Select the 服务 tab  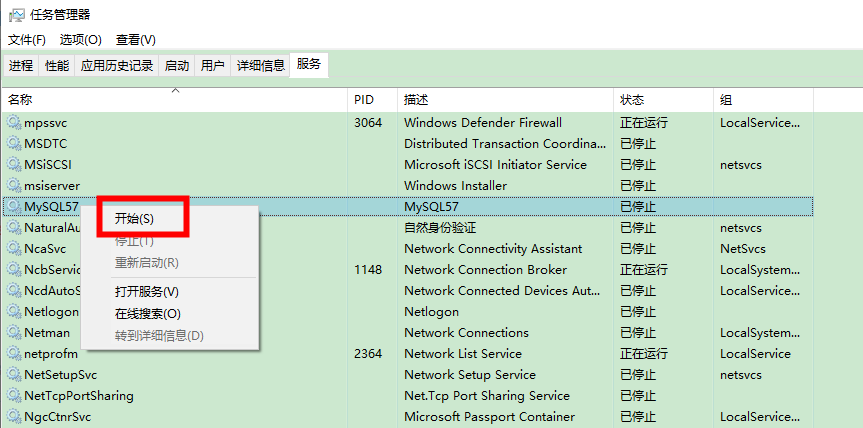[308, 64]
